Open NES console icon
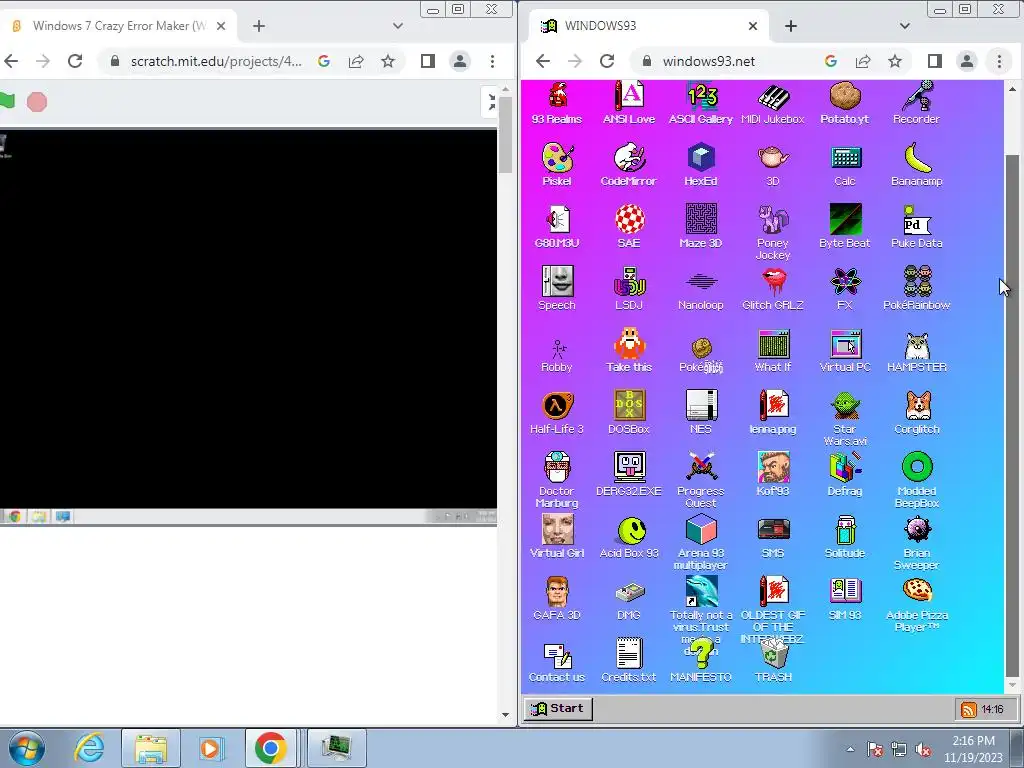Viewport: 1024px width, 768px height. (701, 412)
